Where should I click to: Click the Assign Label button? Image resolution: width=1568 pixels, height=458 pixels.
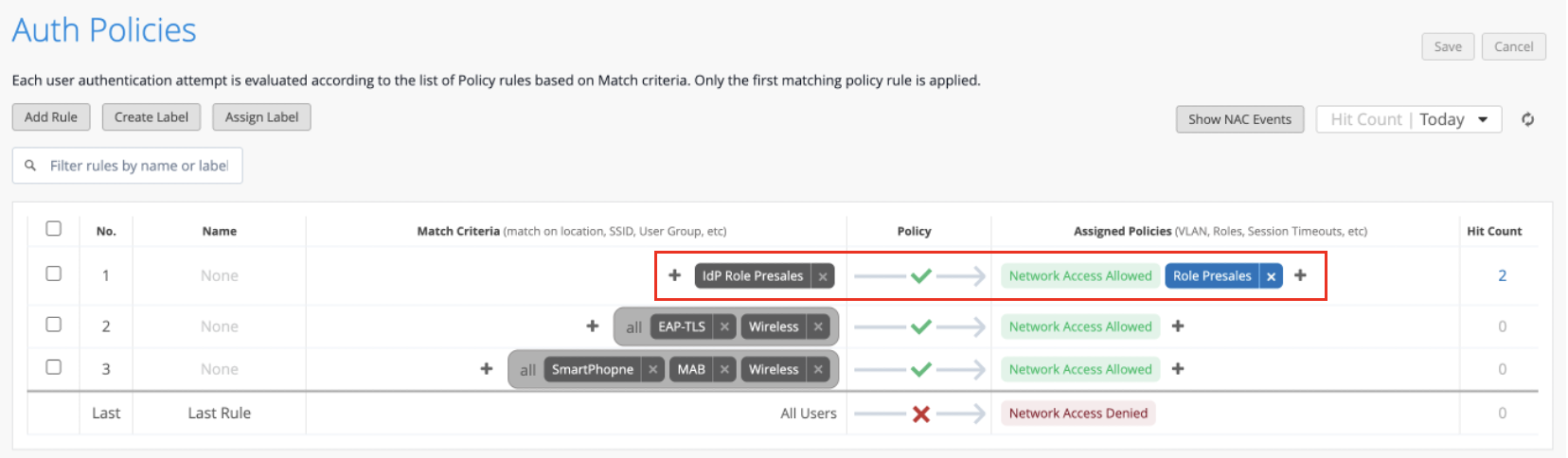point(261,117)
